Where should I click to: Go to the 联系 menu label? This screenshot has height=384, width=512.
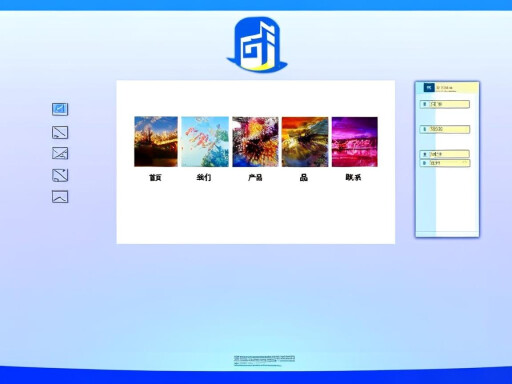coord(353,178)
